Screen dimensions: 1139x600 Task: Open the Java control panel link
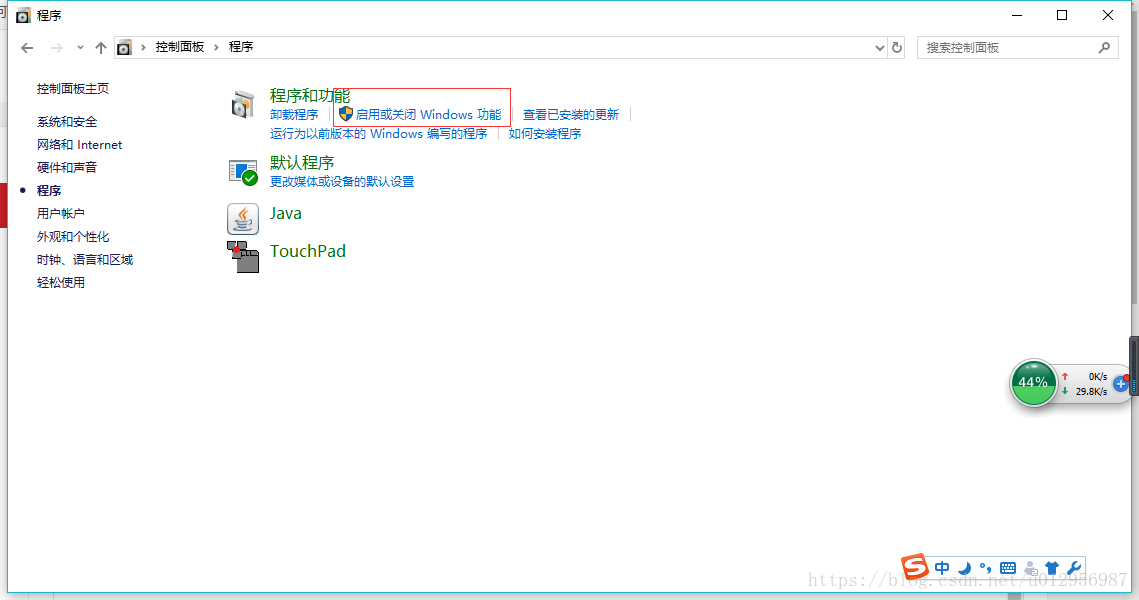pos(285,213)
